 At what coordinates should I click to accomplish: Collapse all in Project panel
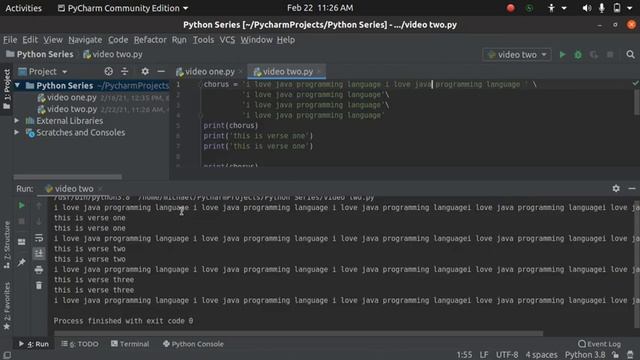124,71
